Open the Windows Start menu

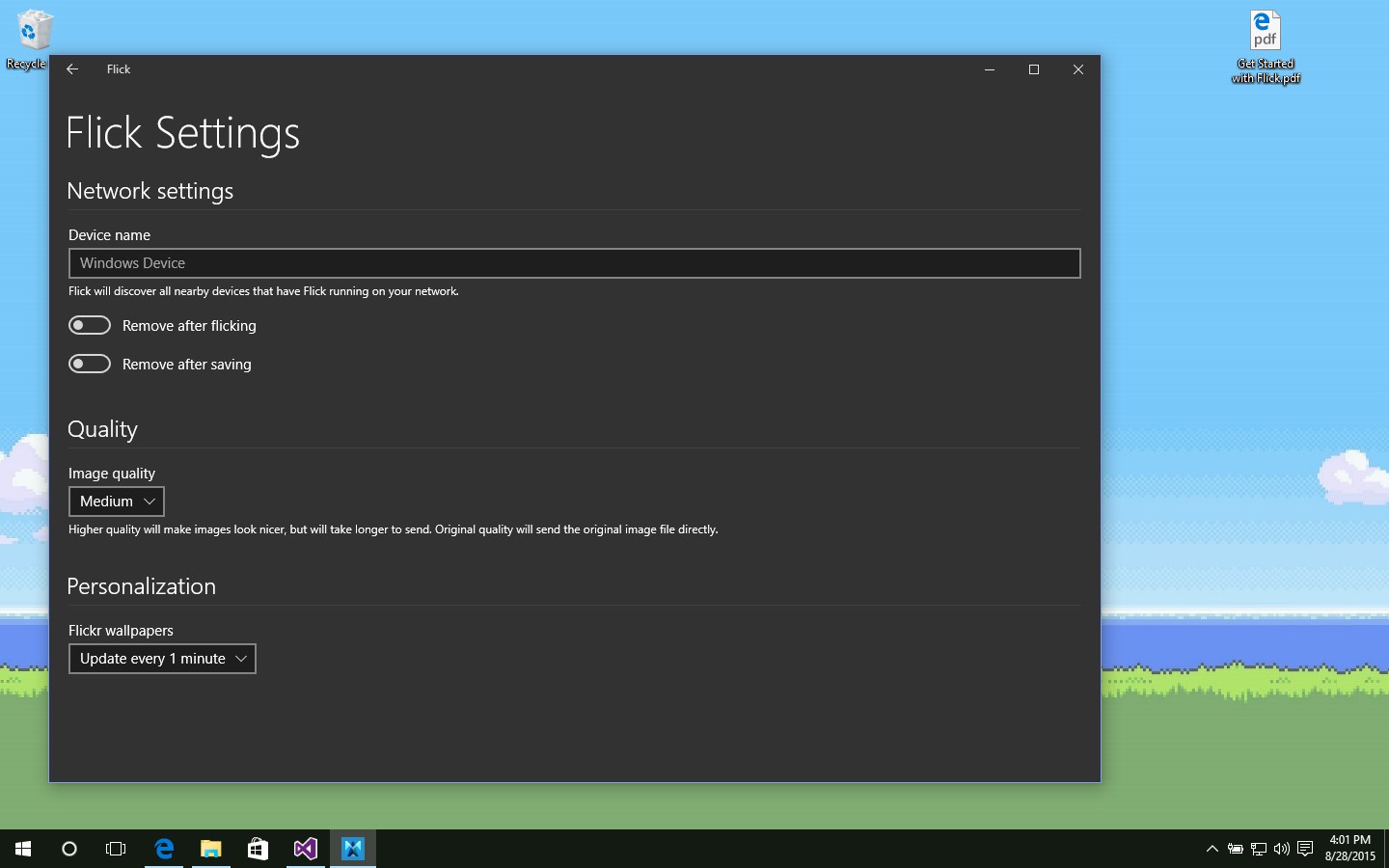pos(23,849)
